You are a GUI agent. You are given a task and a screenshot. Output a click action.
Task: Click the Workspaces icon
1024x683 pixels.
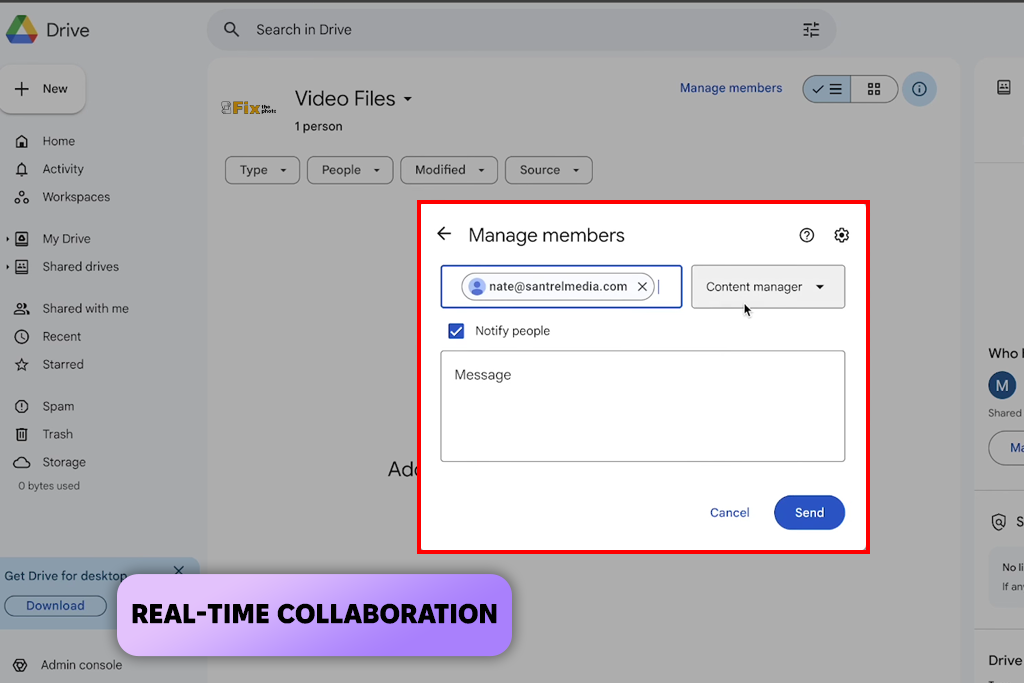[22, 197]
